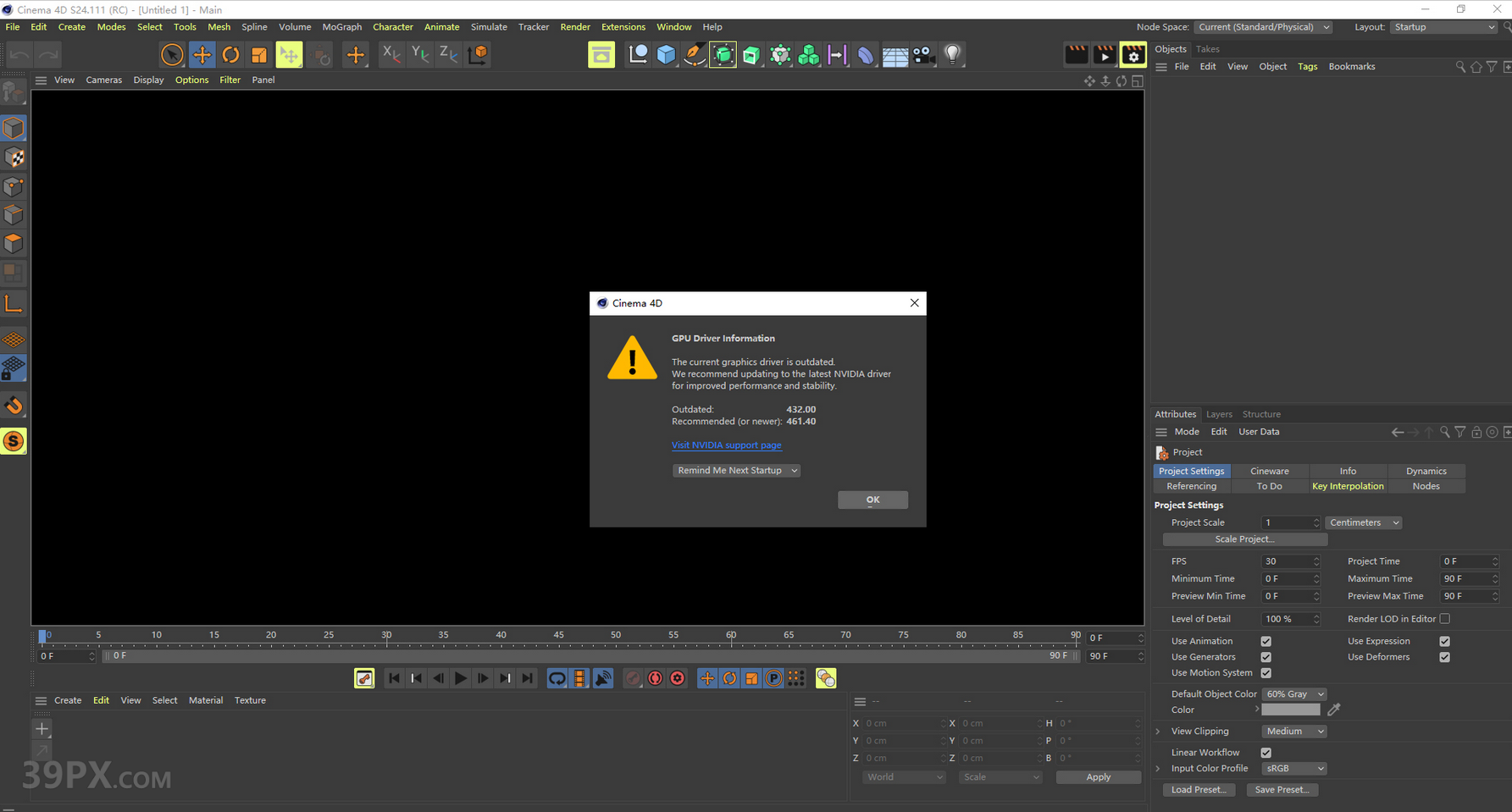This screenshot has height=812, width=1512.
Task: Open the Render Settings
Action: tap(1133, 54)
